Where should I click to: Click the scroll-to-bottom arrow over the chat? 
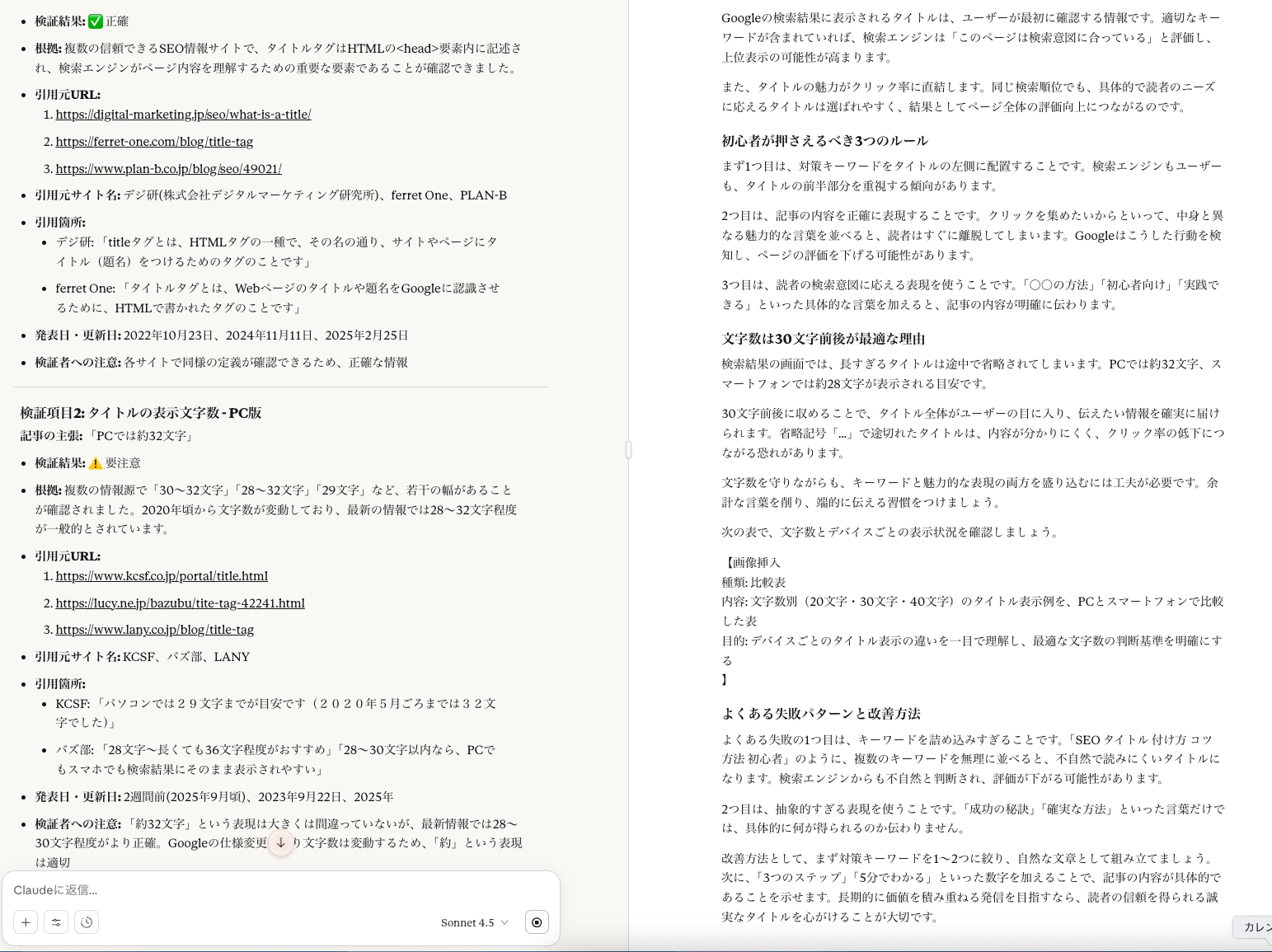281,843
